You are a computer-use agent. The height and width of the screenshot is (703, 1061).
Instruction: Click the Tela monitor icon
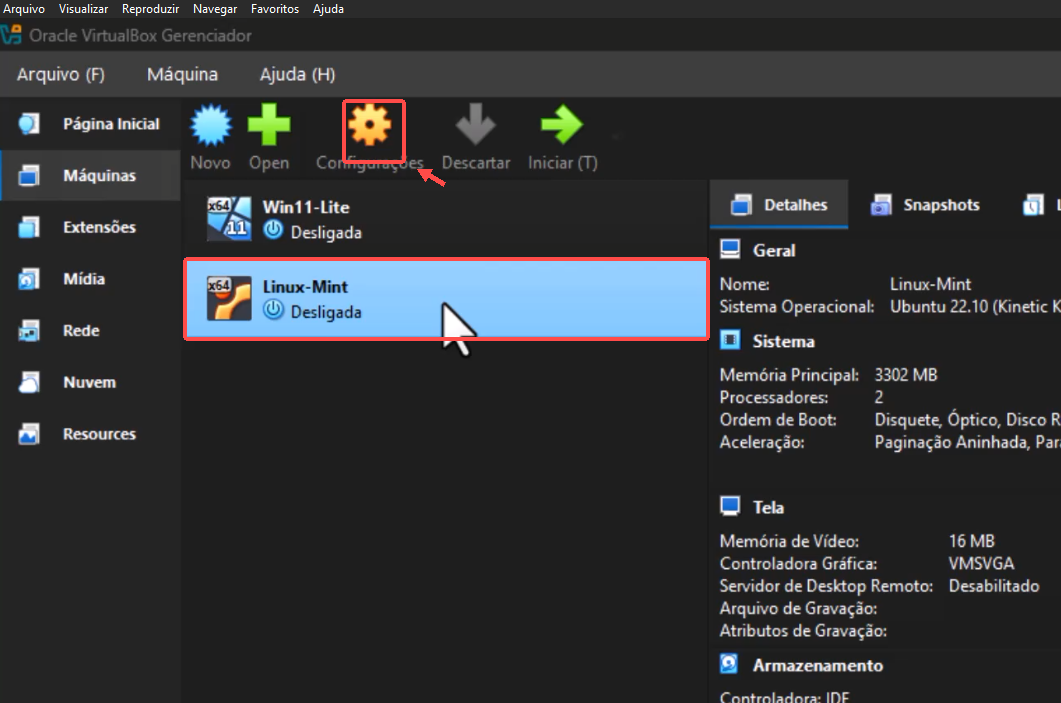(x=730, y=506)
